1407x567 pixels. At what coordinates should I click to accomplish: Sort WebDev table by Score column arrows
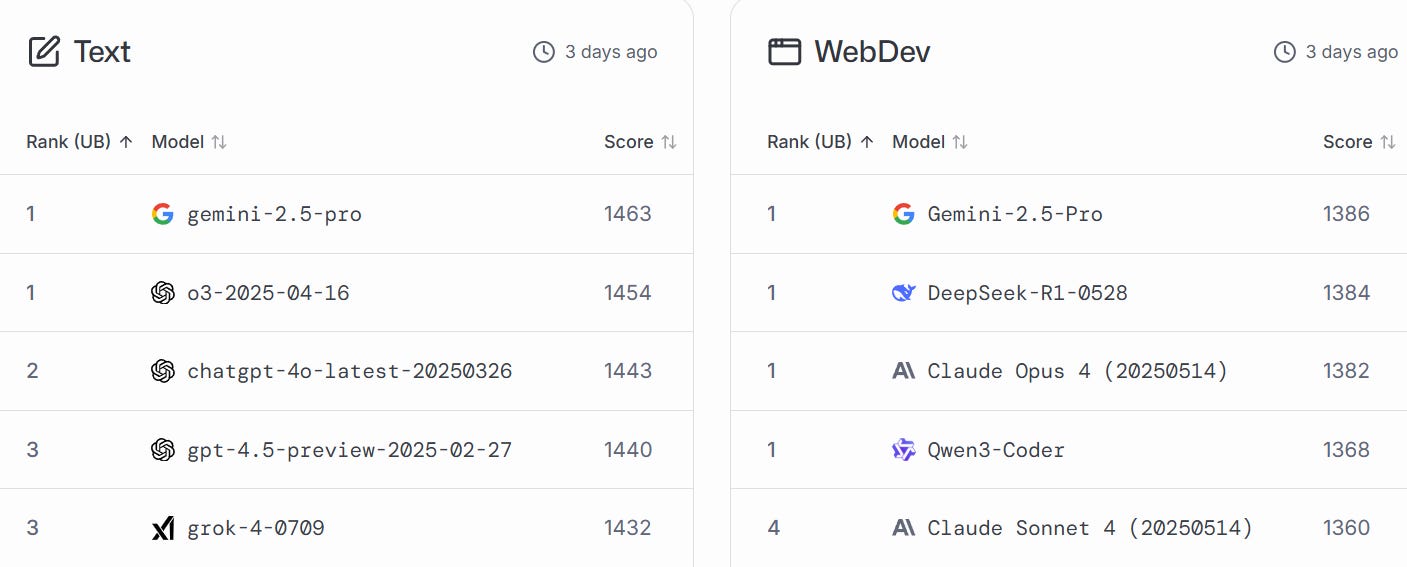coord(1388,142)
